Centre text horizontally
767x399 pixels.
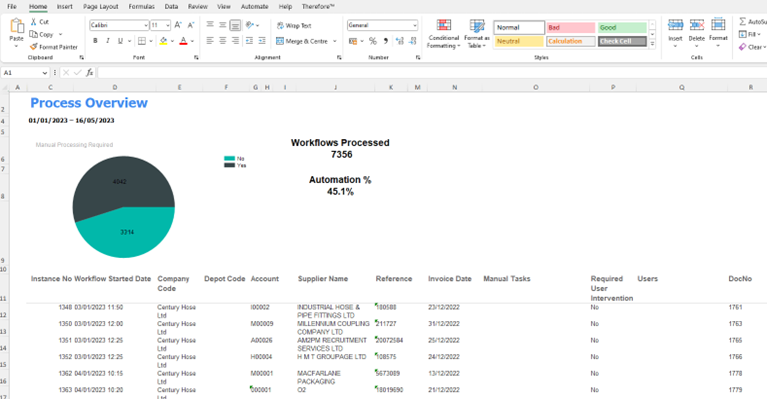pyautogui.click(x=223, y=41)
